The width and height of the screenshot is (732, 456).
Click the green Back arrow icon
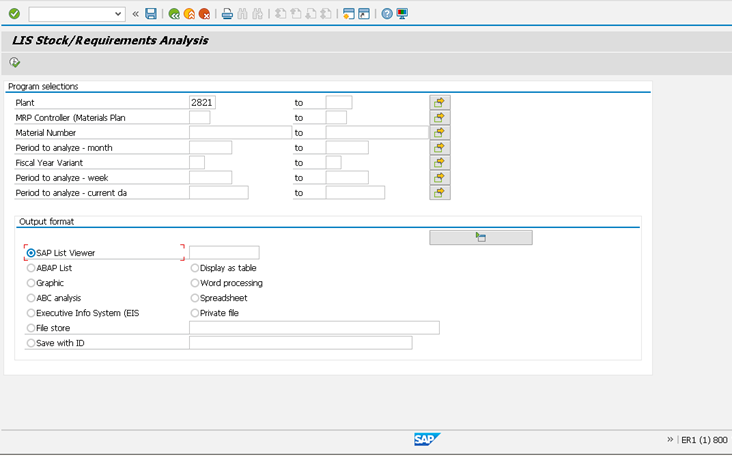point(174,14)
